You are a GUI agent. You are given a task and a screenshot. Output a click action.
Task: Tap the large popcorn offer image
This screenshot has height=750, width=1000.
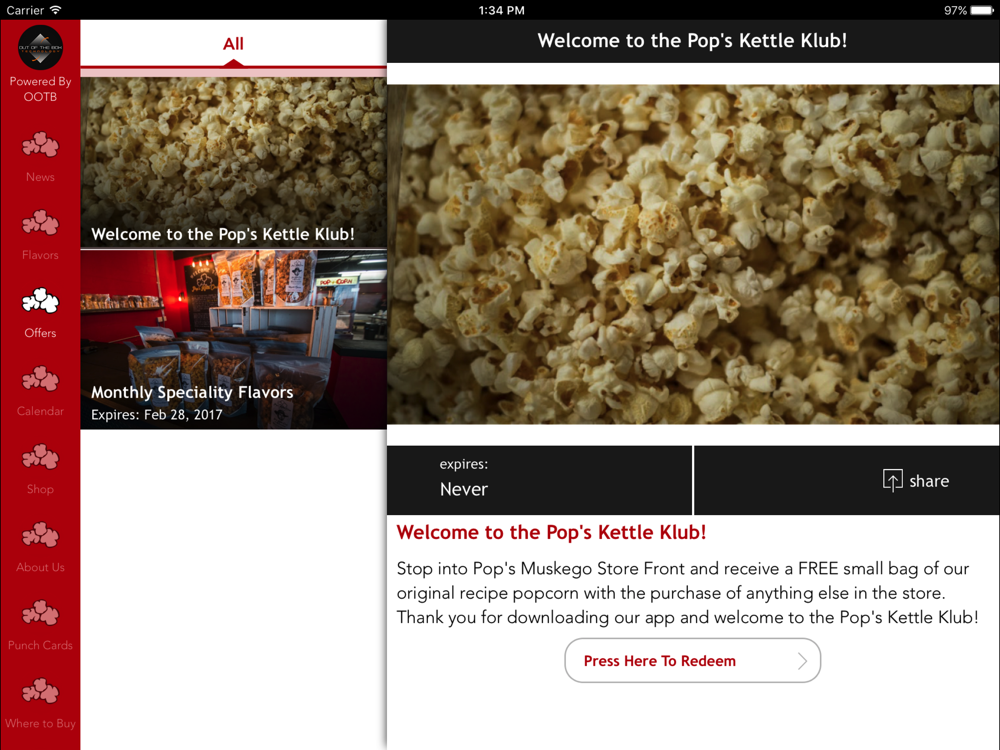(693, 254)
